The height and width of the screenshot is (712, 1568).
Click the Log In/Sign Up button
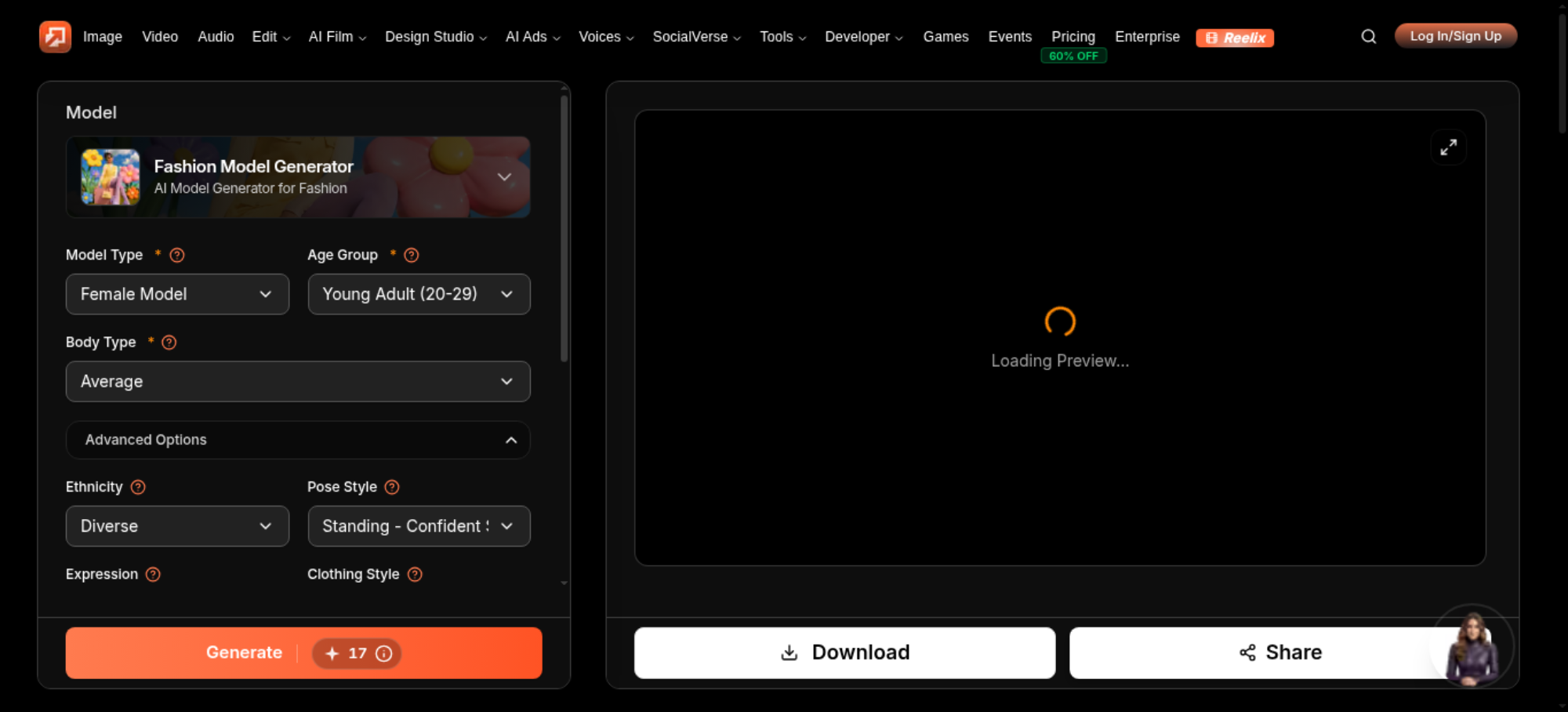[x=1456, y=36]
